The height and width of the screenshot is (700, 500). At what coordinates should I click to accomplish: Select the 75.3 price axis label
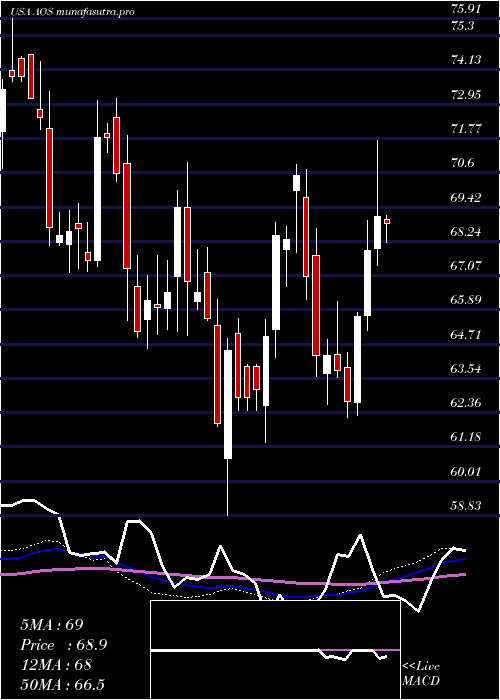(462, 26)
